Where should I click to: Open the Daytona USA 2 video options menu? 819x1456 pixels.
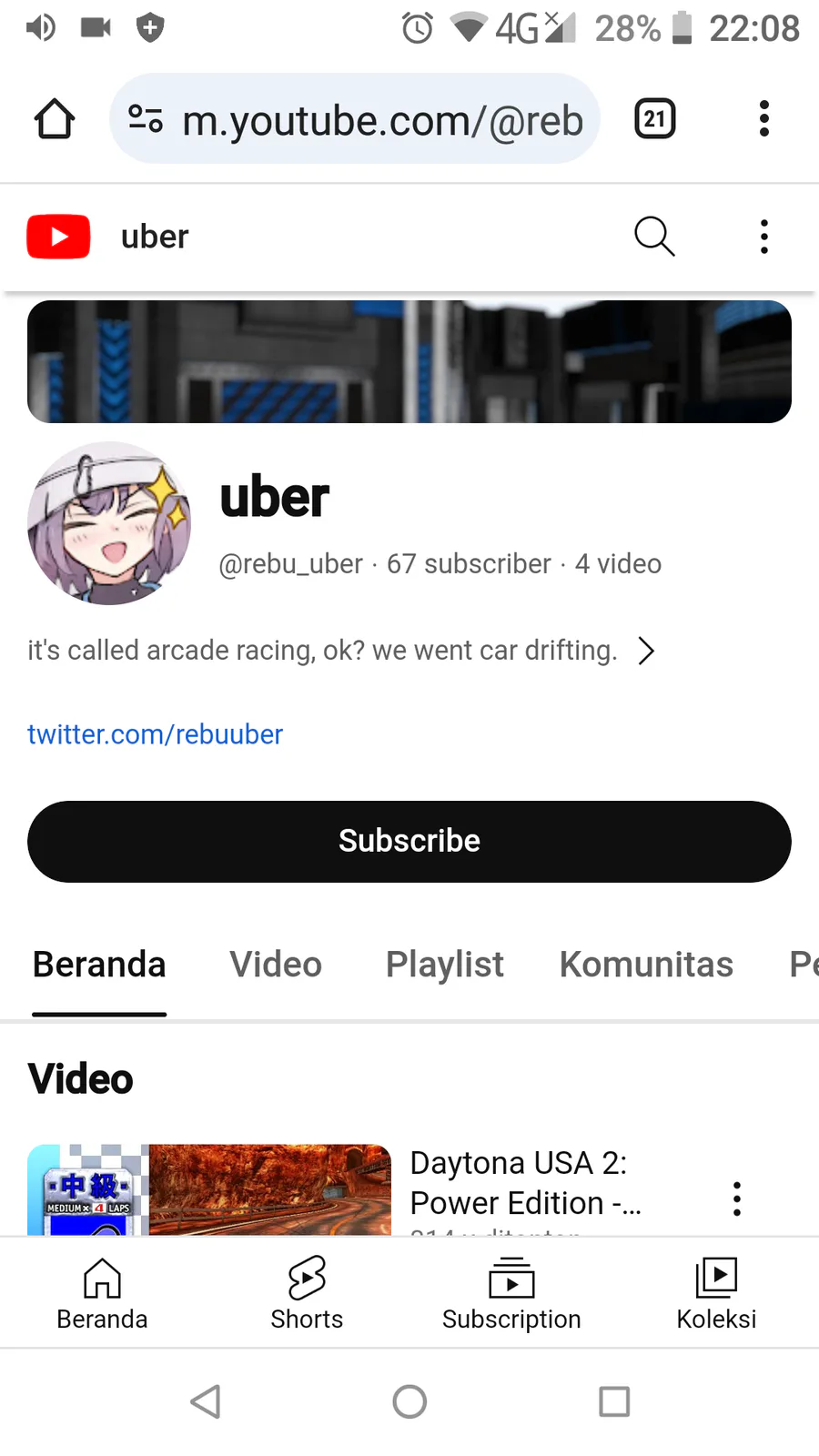[737, 1199]
